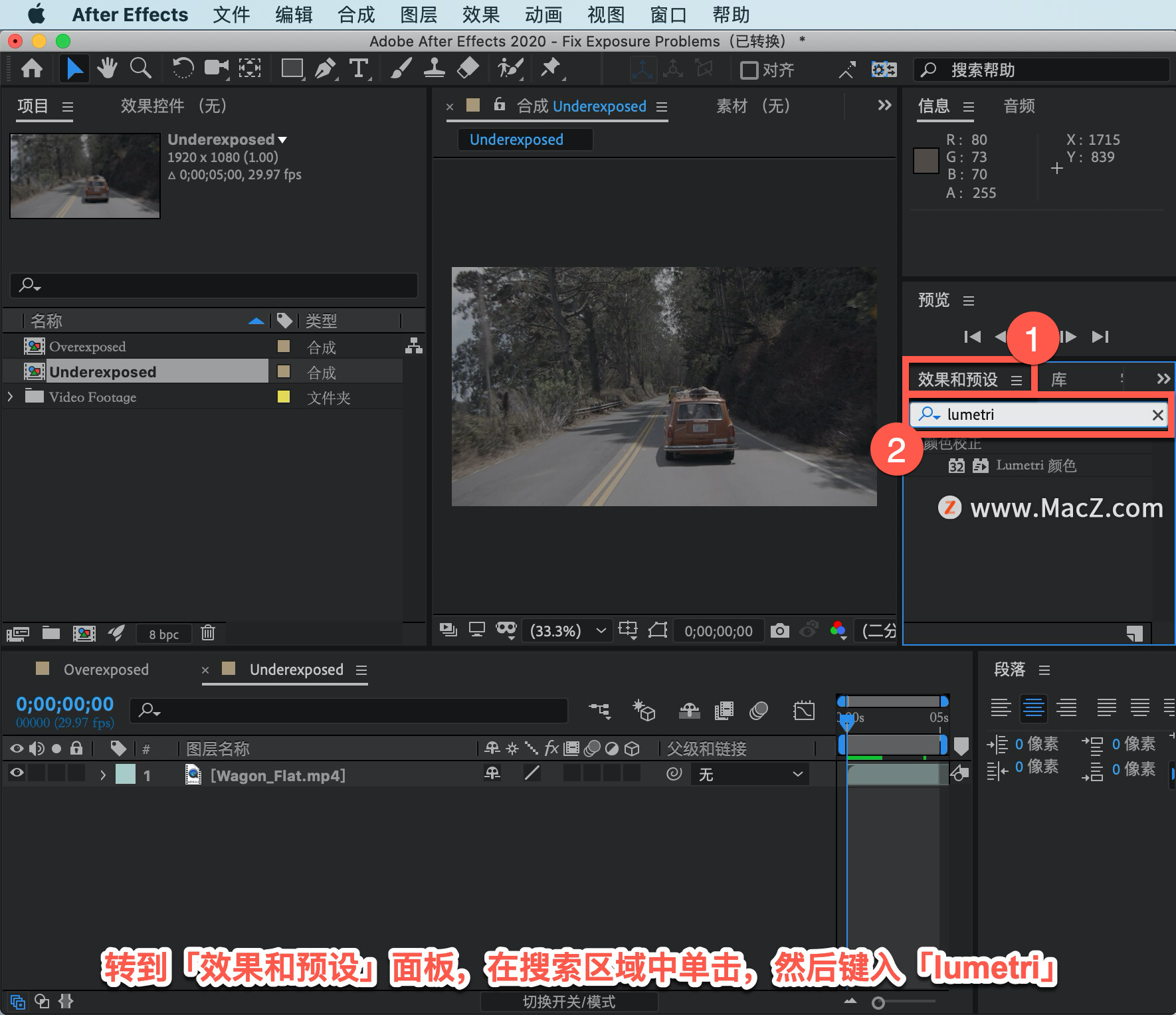Image resolution: width=1176 pixels, height=1015 pixels.
Task: Select the Clone Stamp tool
Action: (x=435, y=69)
